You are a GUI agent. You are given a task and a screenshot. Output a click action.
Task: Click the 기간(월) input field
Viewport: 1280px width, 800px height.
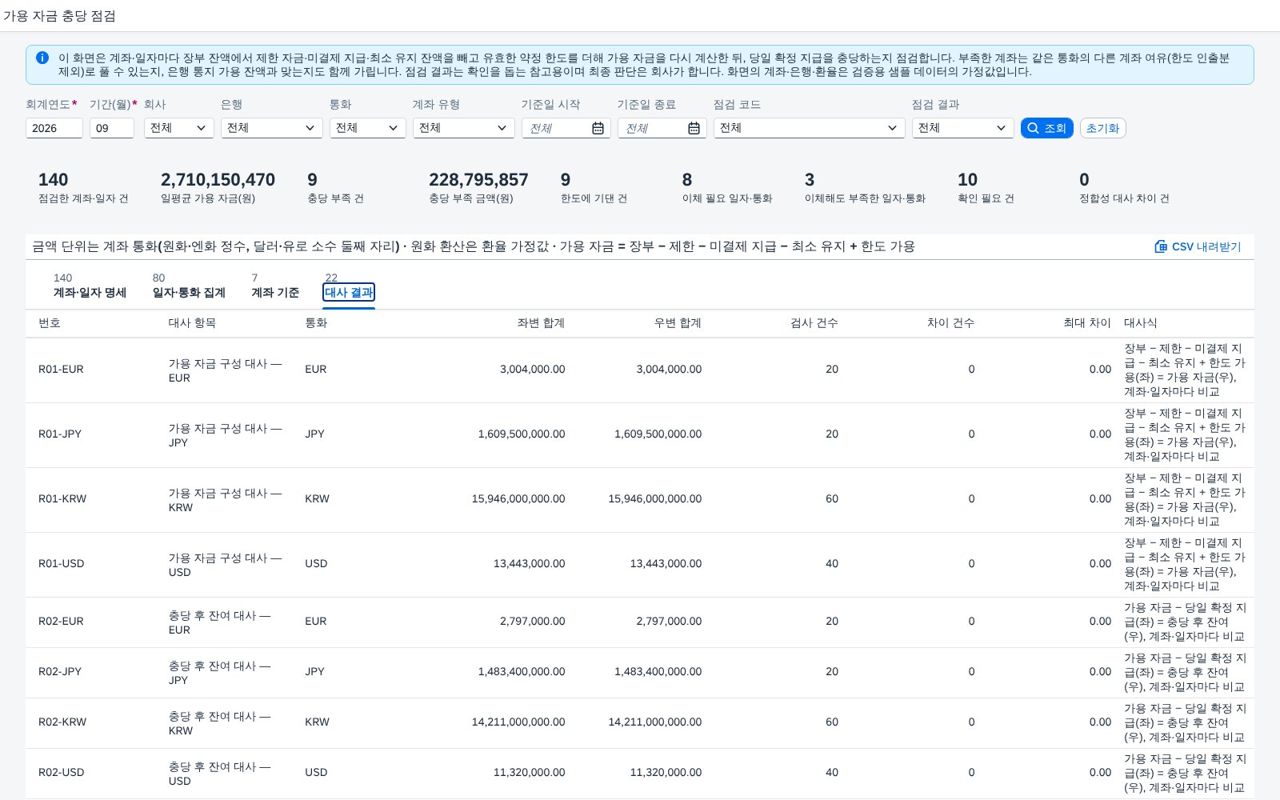112,128
